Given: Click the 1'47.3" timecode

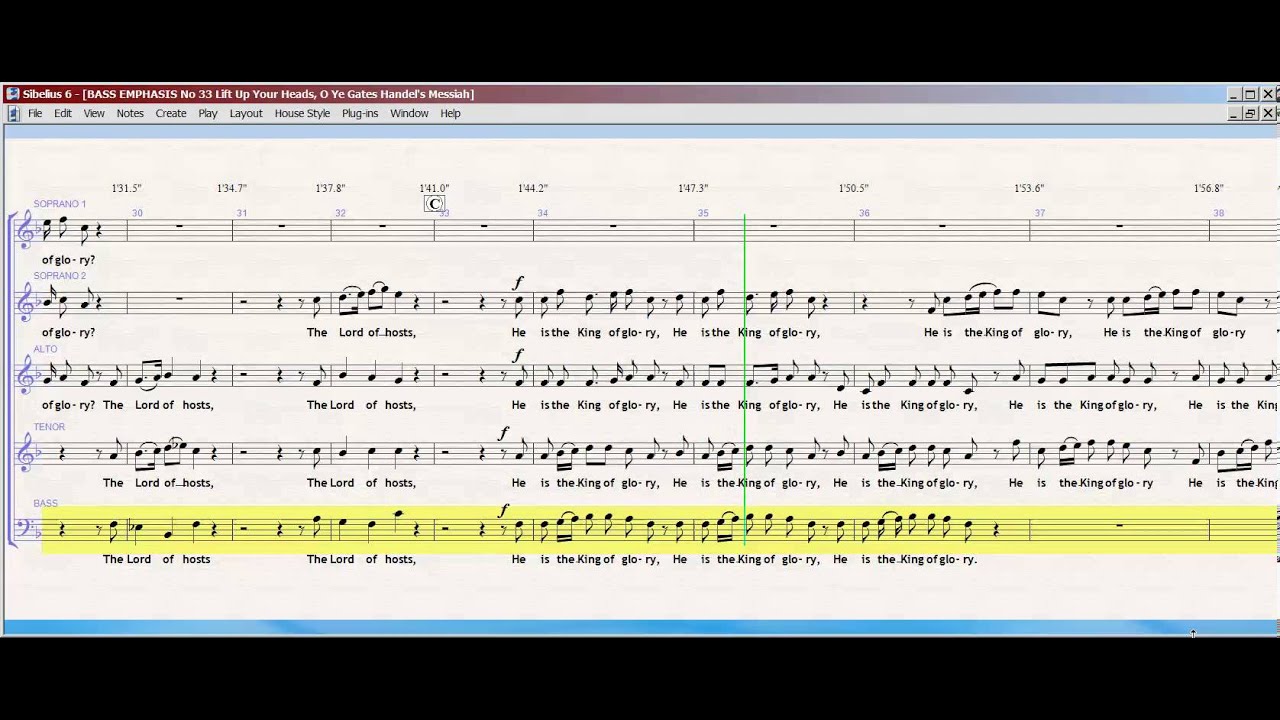Looking at the screenshot, I should click(x=693, y=188).
